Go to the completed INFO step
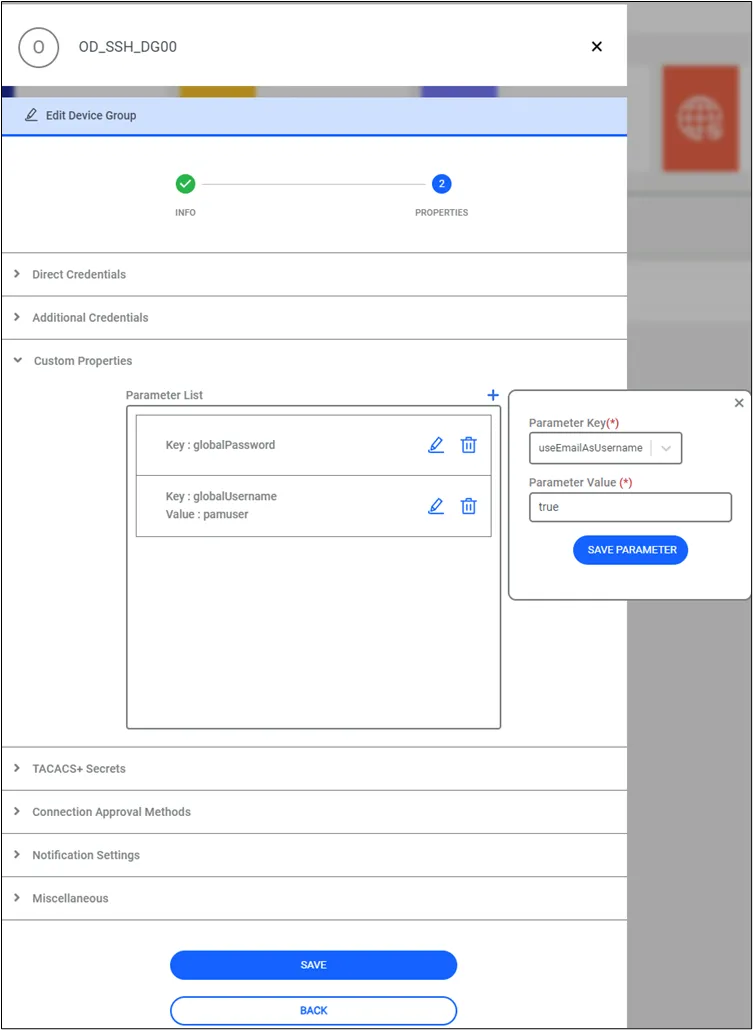This screenshot has width=753, height=1030. click(x=185, y=185)
